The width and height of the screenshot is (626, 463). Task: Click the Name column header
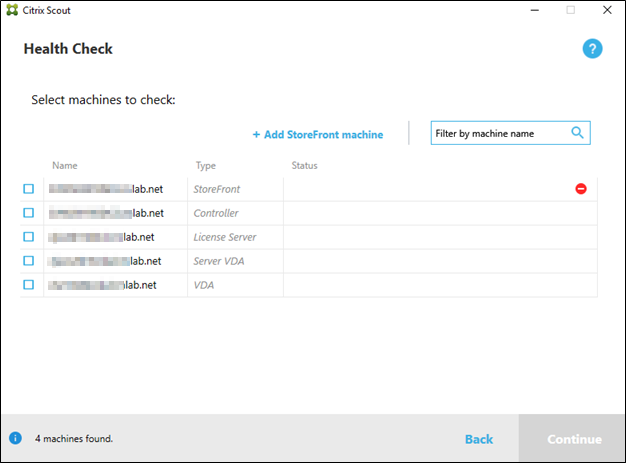tap(65, 166)
